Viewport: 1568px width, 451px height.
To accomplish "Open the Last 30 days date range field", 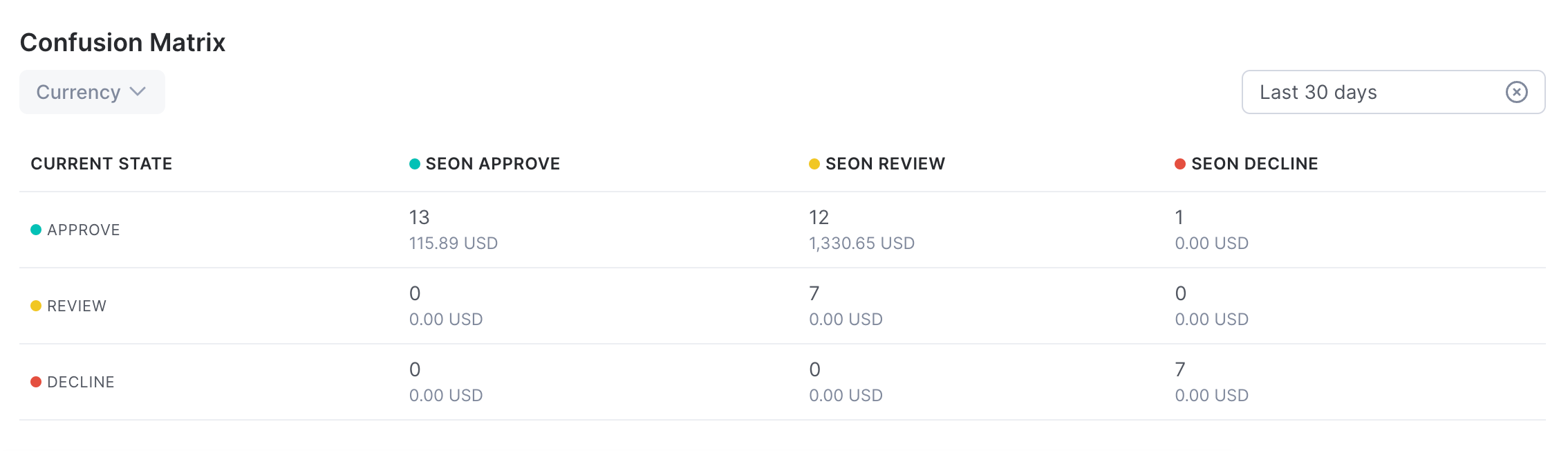I will tap(1393, 92).
